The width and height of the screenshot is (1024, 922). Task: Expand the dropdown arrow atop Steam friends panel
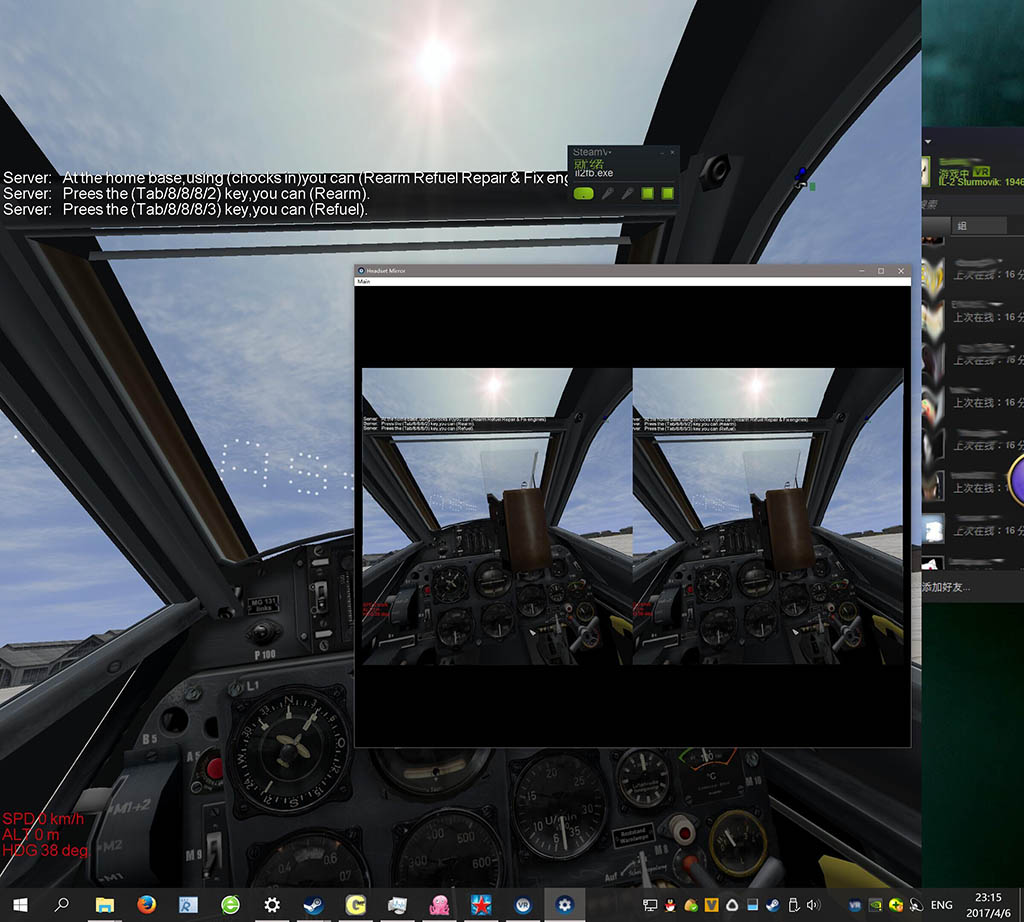928,142
